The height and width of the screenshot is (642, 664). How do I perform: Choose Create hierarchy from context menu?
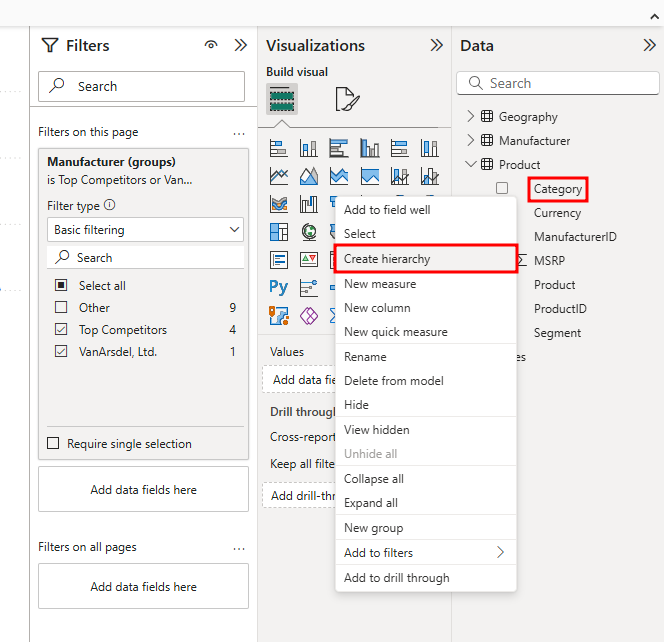(x=426, y=259)
